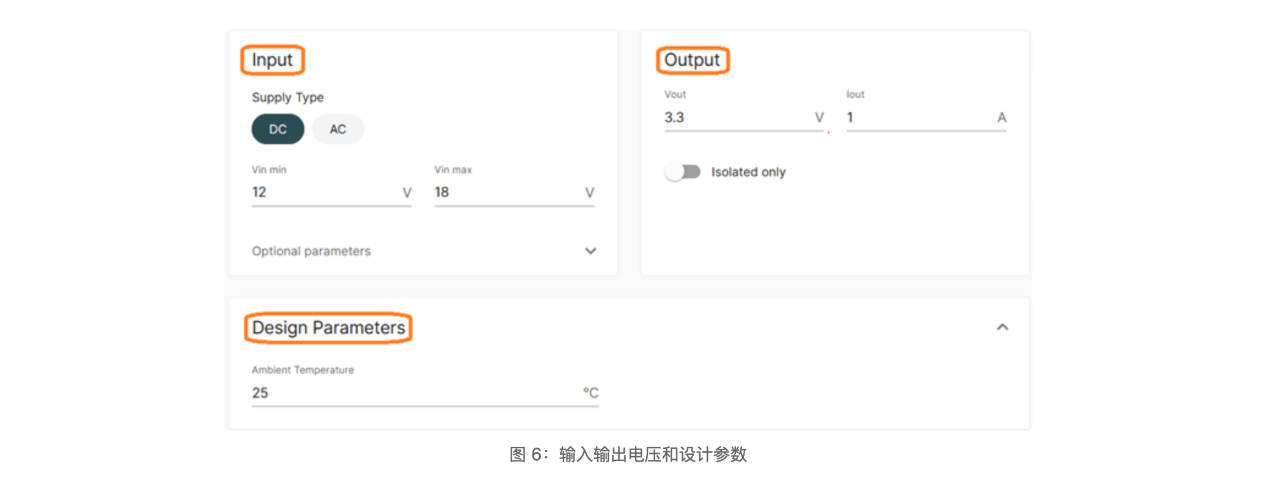Expand Optional parameters chevron arrow

590,251
